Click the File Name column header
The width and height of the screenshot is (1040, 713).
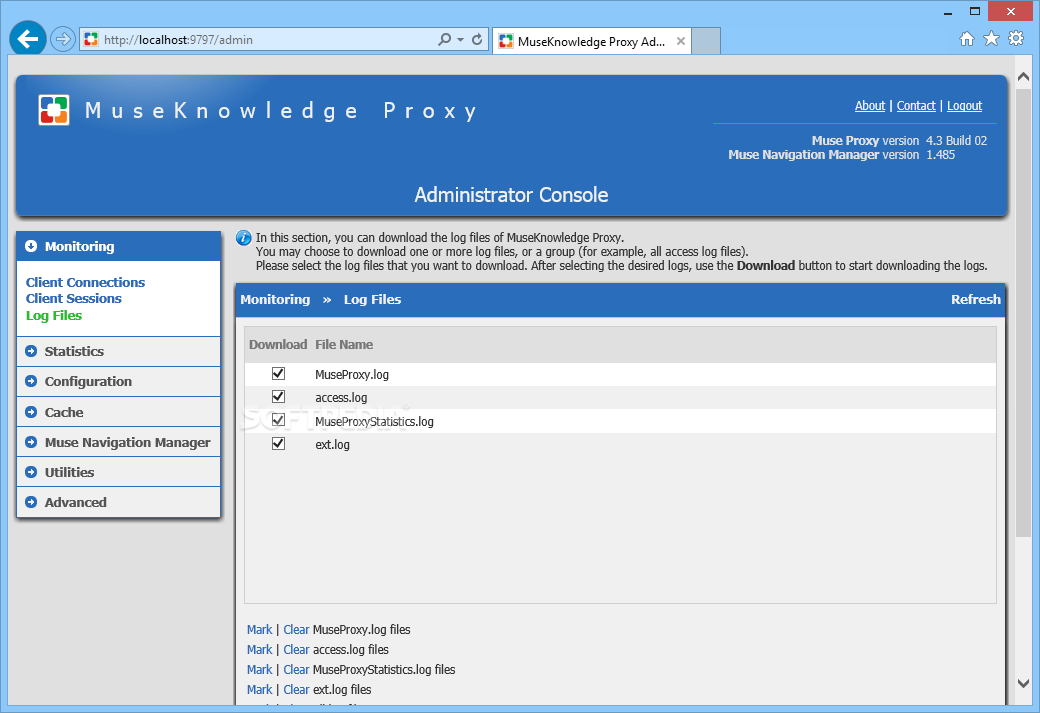coord(344,344)
